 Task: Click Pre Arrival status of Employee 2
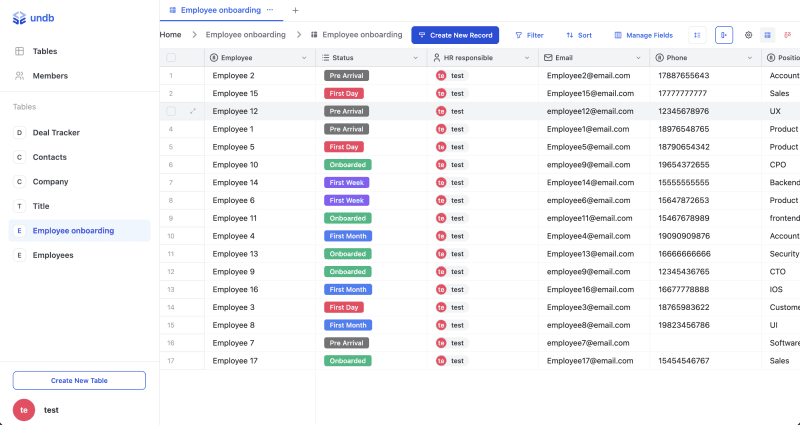pyautogui.click(x=346, y=76)
